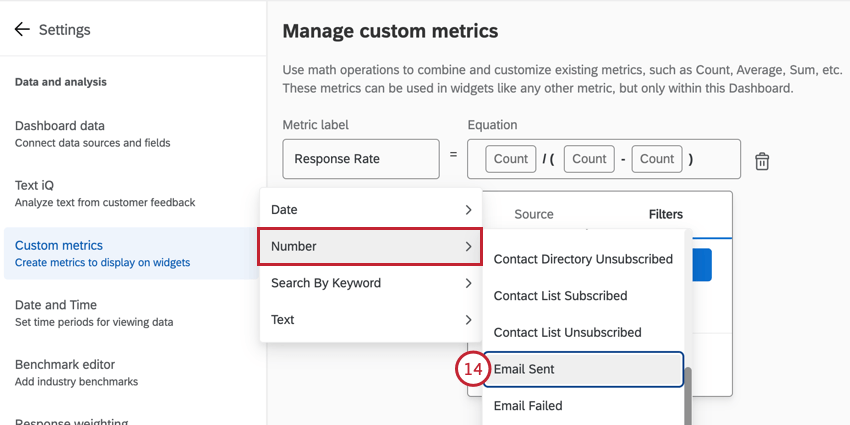Choose Contact List Unsubscribed field
Screen dimensions: 850x425
coord(567,332)
